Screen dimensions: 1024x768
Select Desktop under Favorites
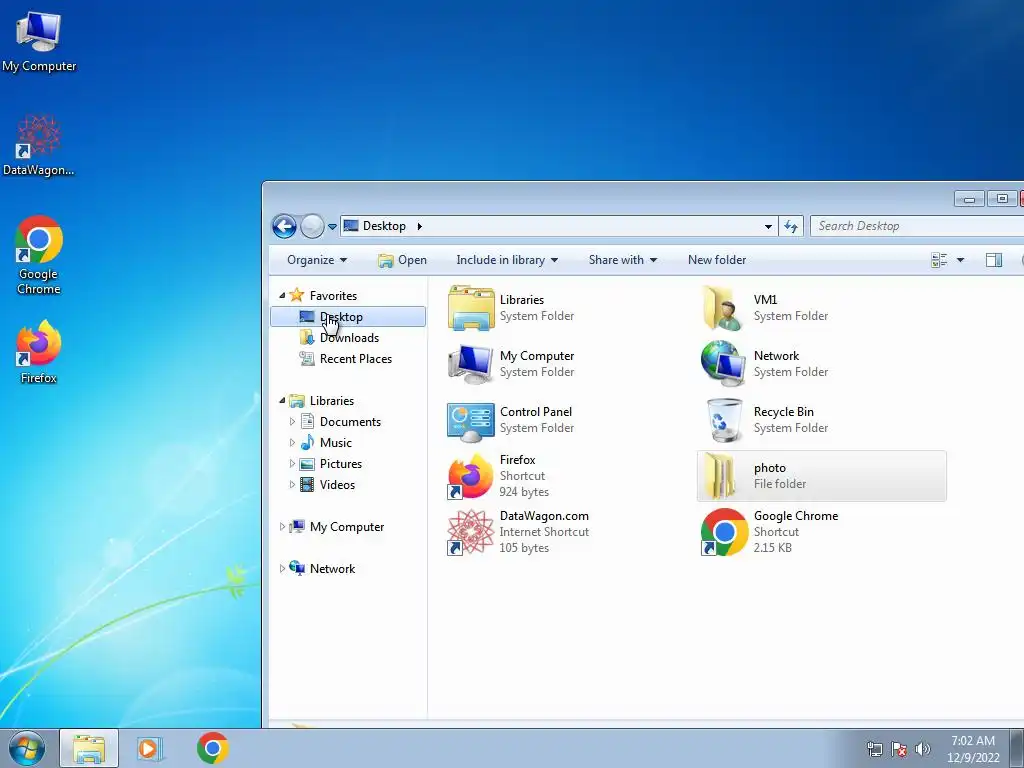pos(347,317)
